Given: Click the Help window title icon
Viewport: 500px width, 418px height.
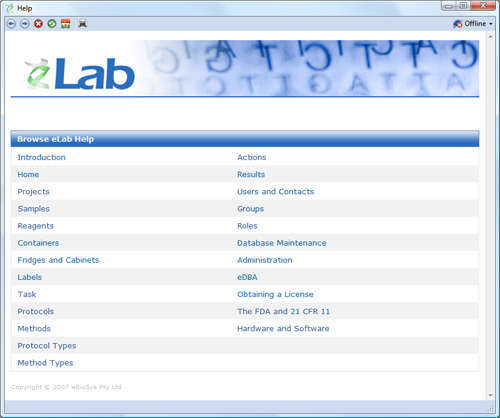Looking at the screenshot, I should coord(10,8).
